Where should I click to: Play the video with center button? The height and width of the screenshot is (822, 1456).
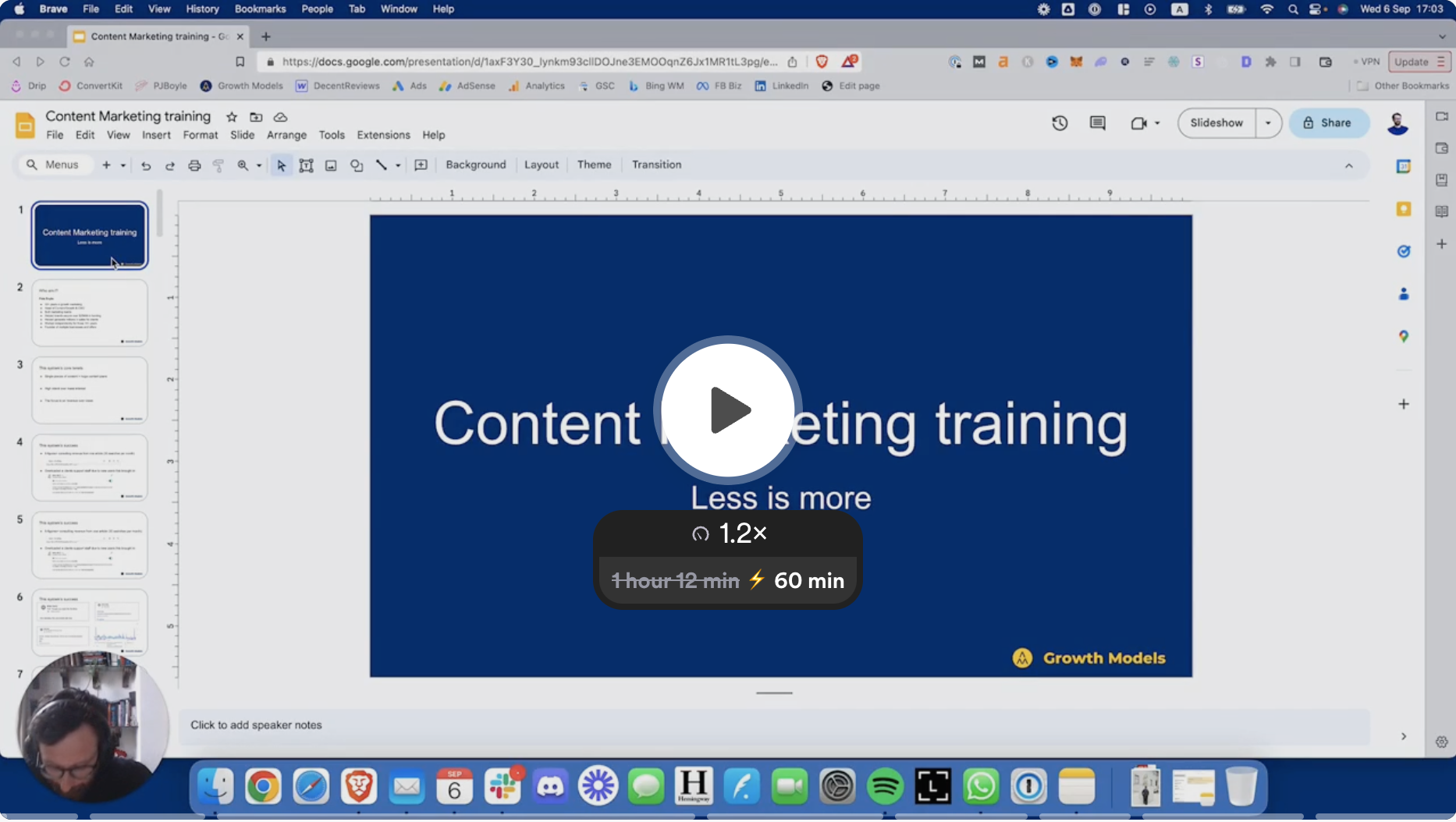click(727, 410)
